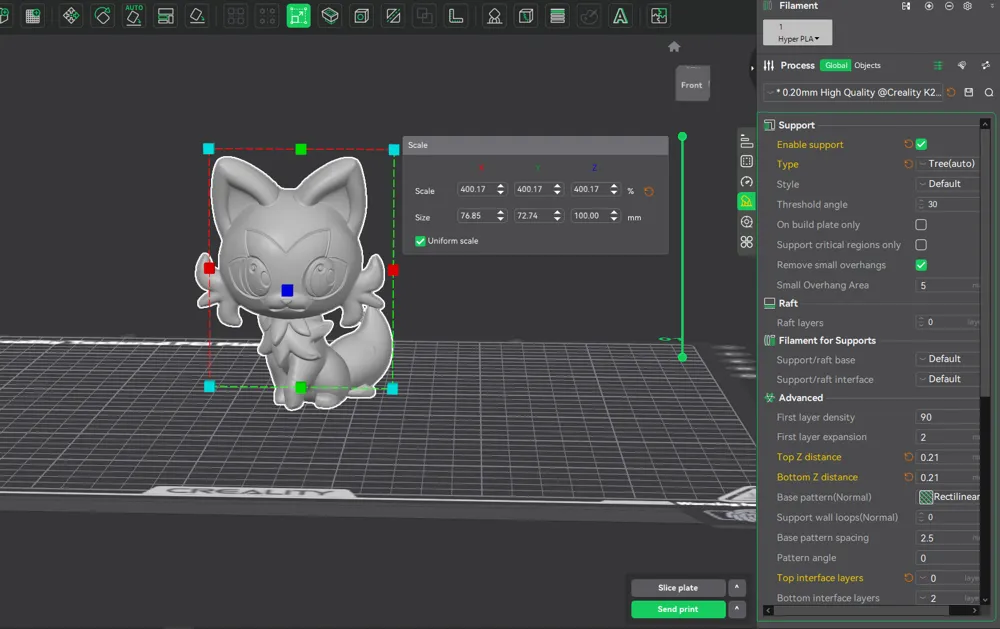Click the Send print button
The width and height of the screenshot is (1000, 629).
pos(678,609)
